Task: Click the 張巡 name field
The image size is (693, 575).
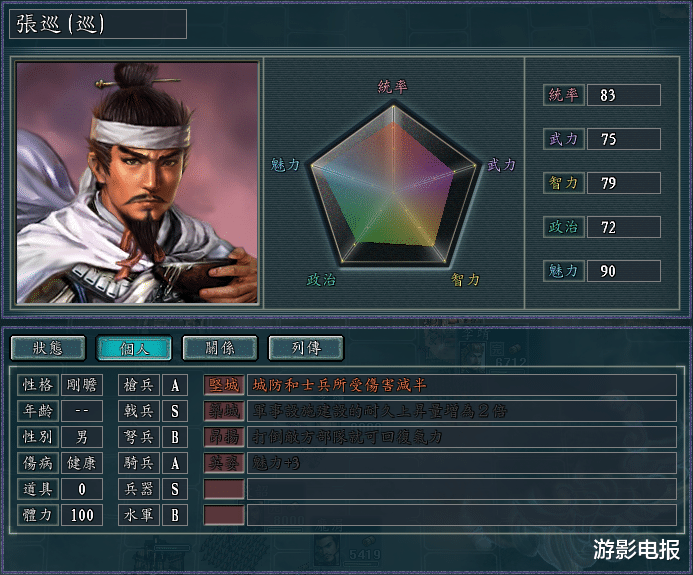Action: [98, 24]
